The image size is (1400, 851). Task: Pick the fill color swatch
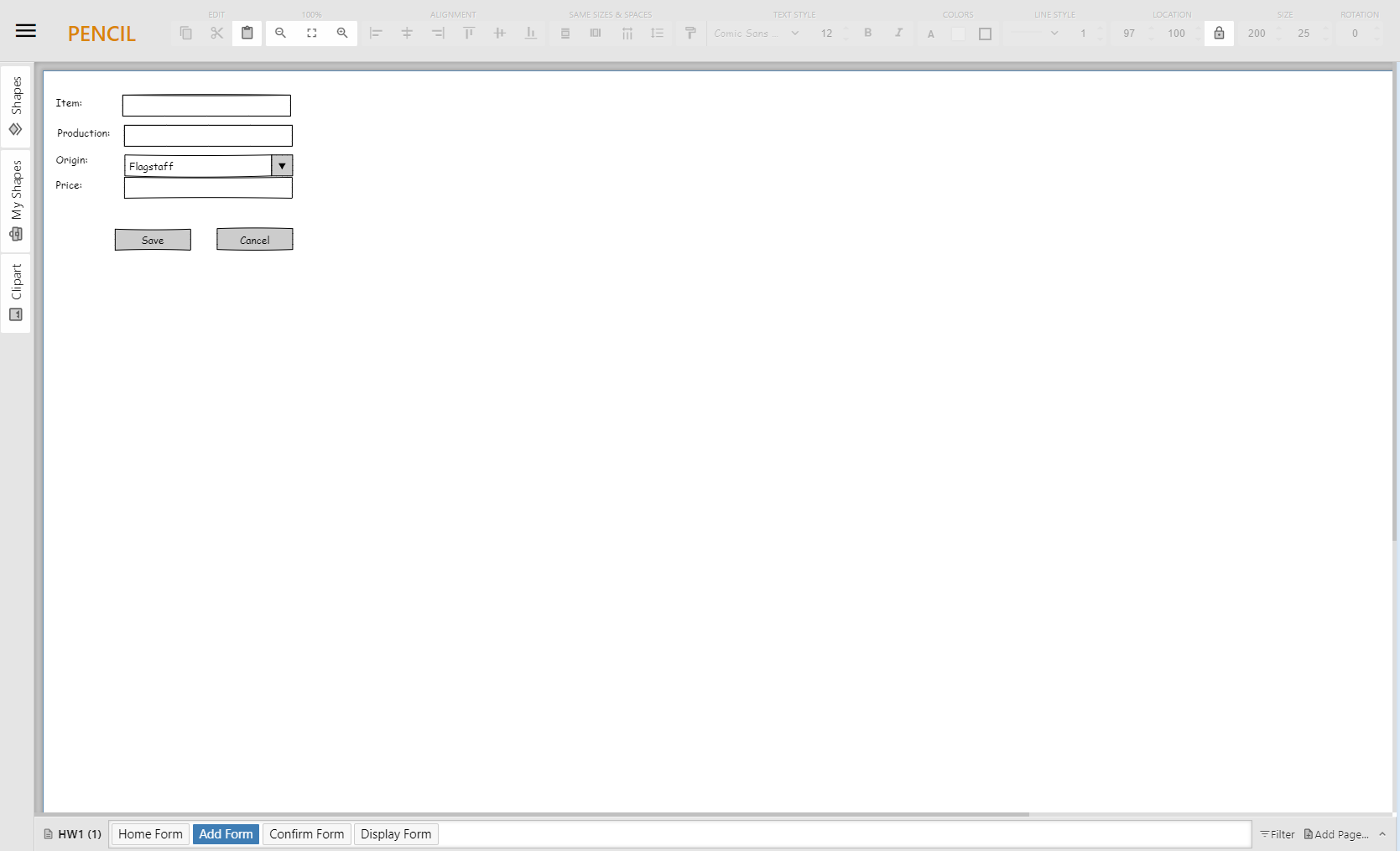coord(958,34)
